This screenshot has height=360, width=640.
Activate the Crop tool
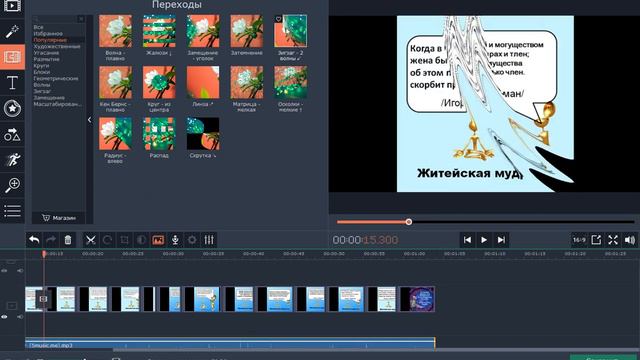tap(124, 240)
